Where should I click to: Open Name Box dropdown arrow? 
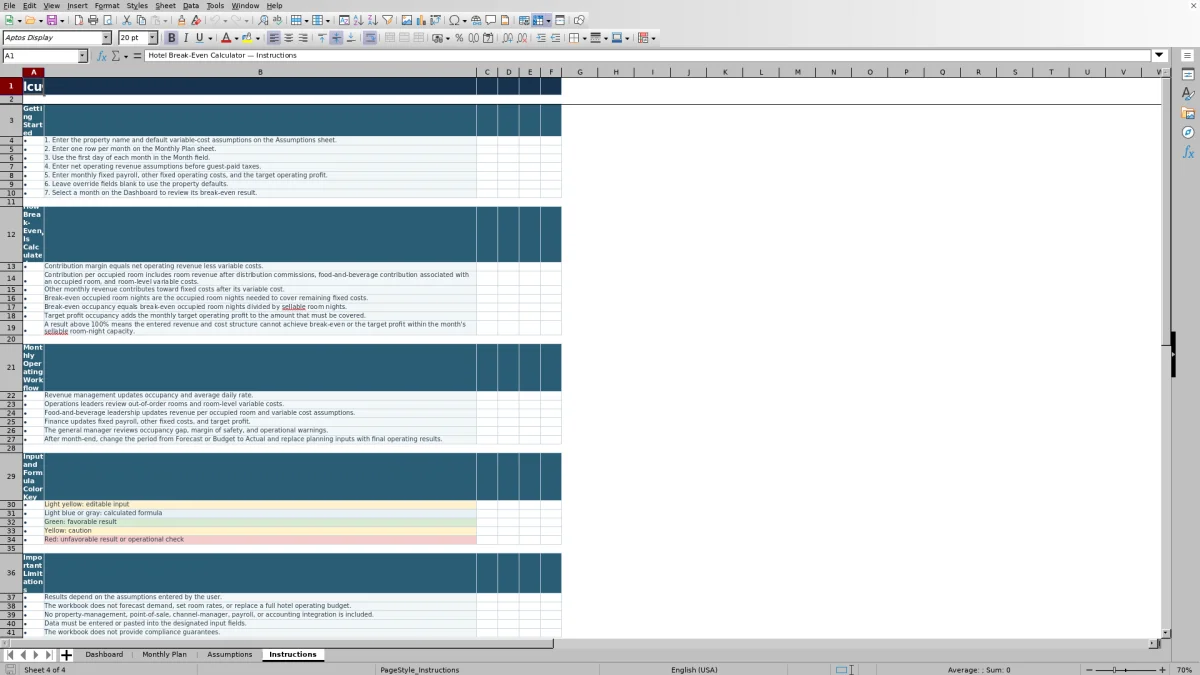(83, 56)
